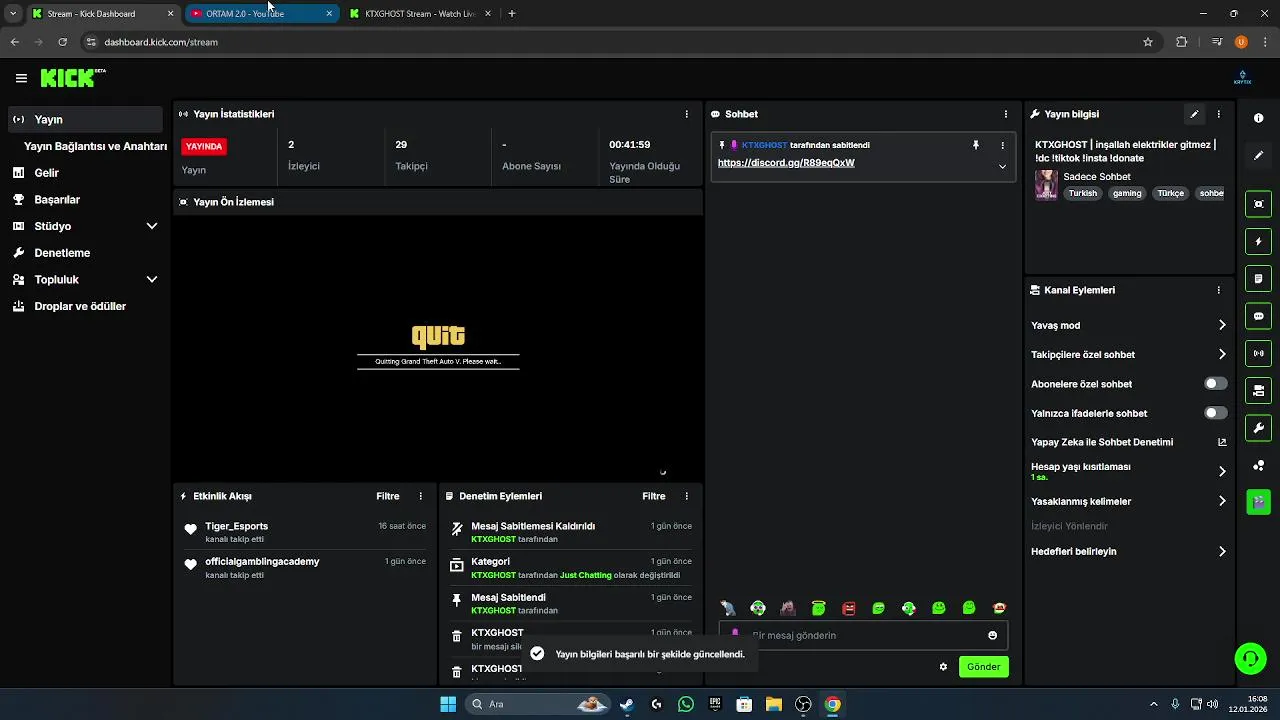Edit stream info with pencil button
Screen dimensions: 1280x720
[x=1194, y=114]
